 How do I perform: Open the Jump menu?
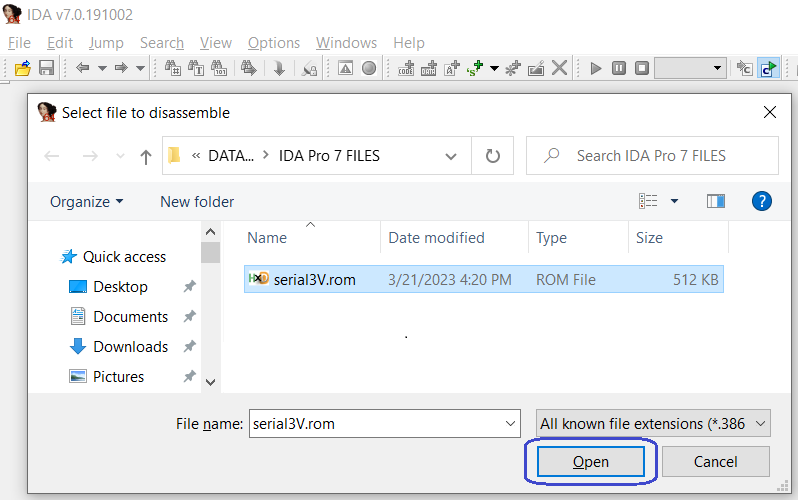[x=106, y=43]
